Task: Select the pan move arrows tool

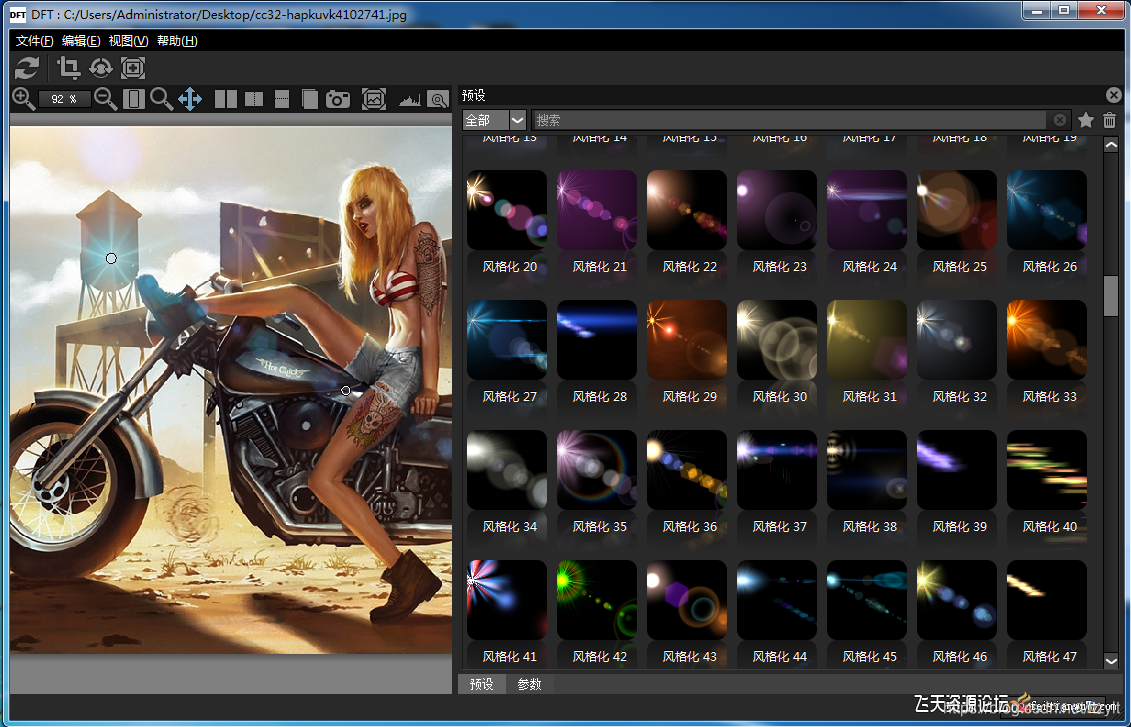Action: click(190, 99)
